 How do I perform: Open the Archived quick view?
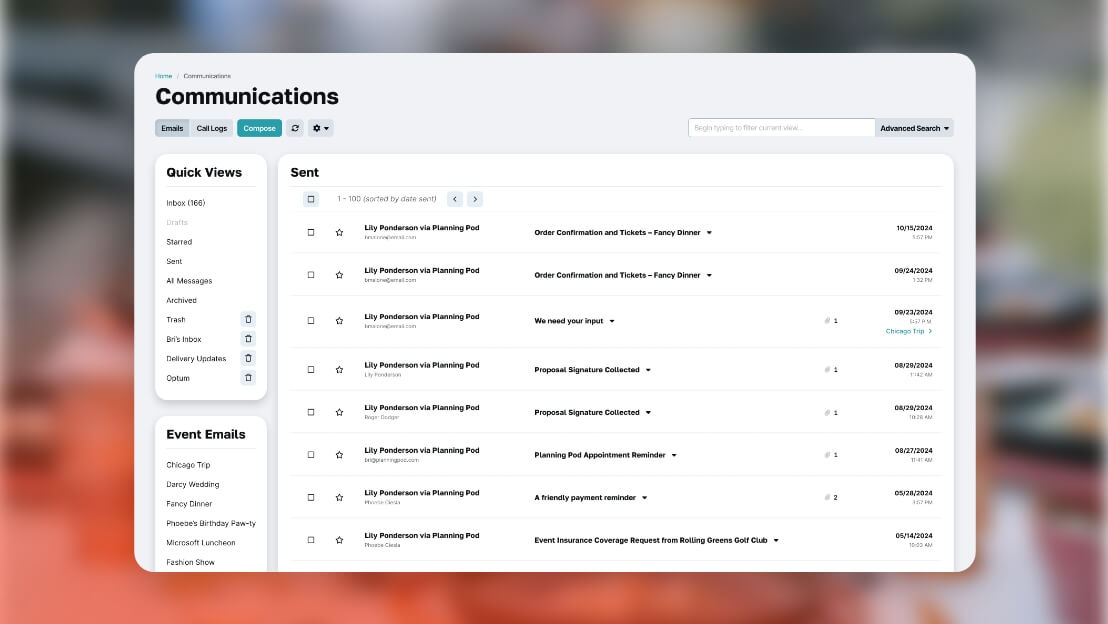pyautogui.click(x=182, y=300)
